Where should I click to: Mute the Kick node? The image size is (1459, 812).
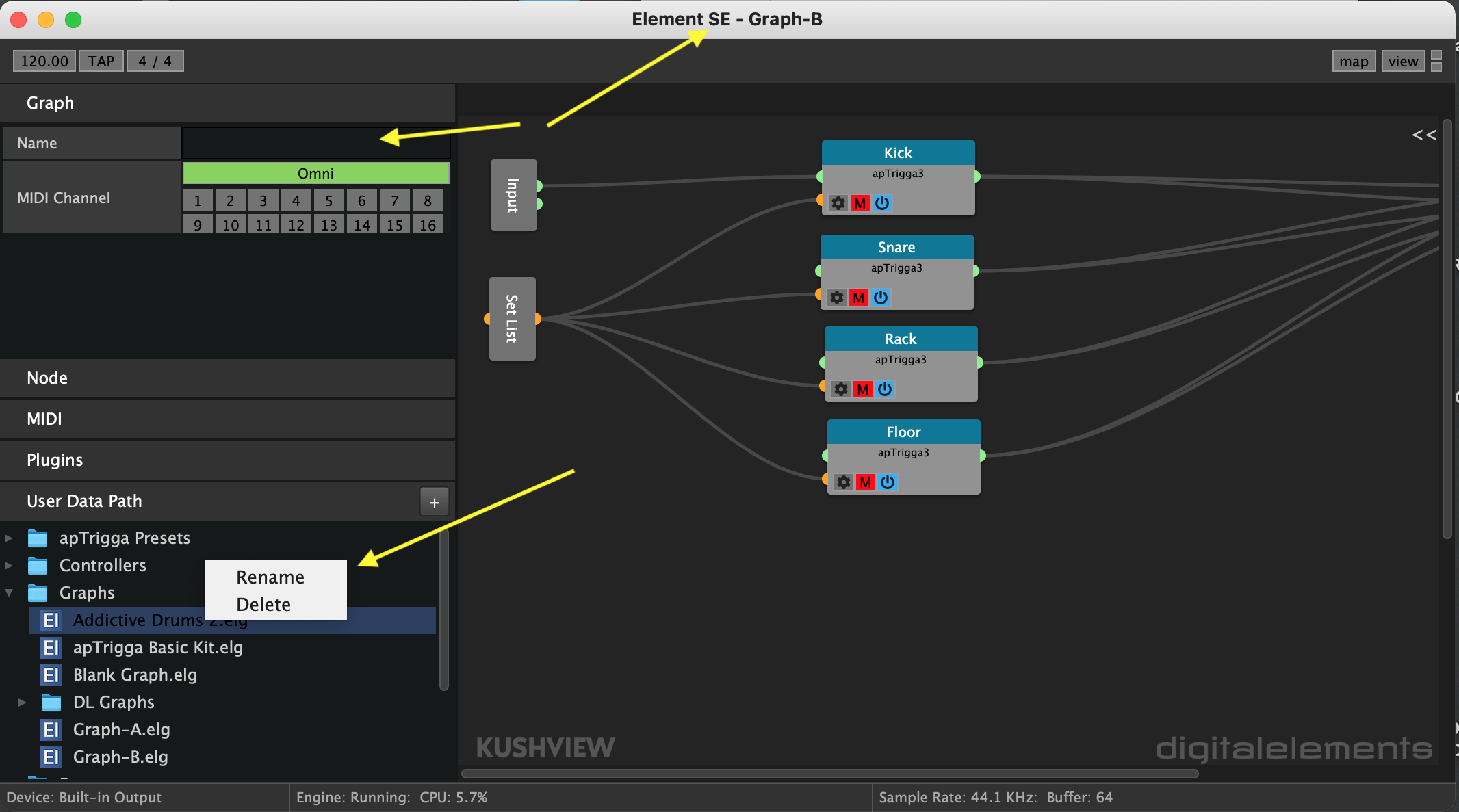[860, 203]
